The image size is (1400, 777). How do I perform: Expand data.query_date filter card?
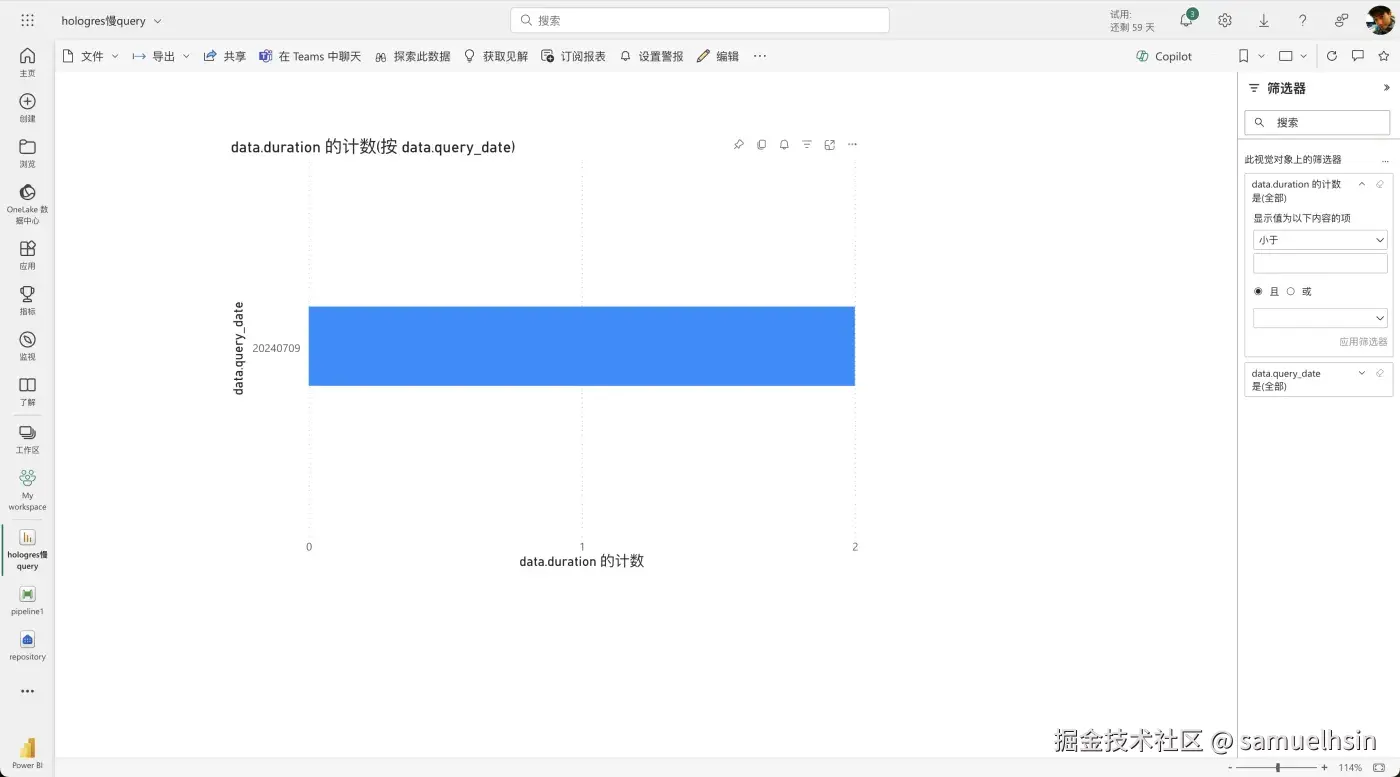[1361, 373]
